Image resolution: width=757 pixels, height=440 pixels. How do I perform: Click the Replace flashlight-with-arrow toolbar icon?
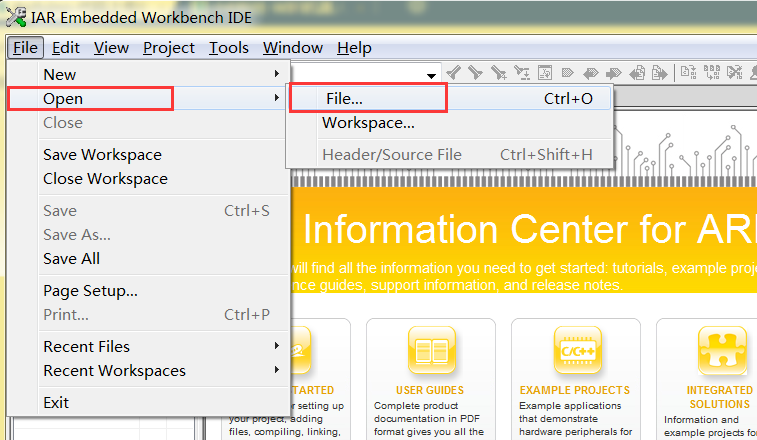522,73
